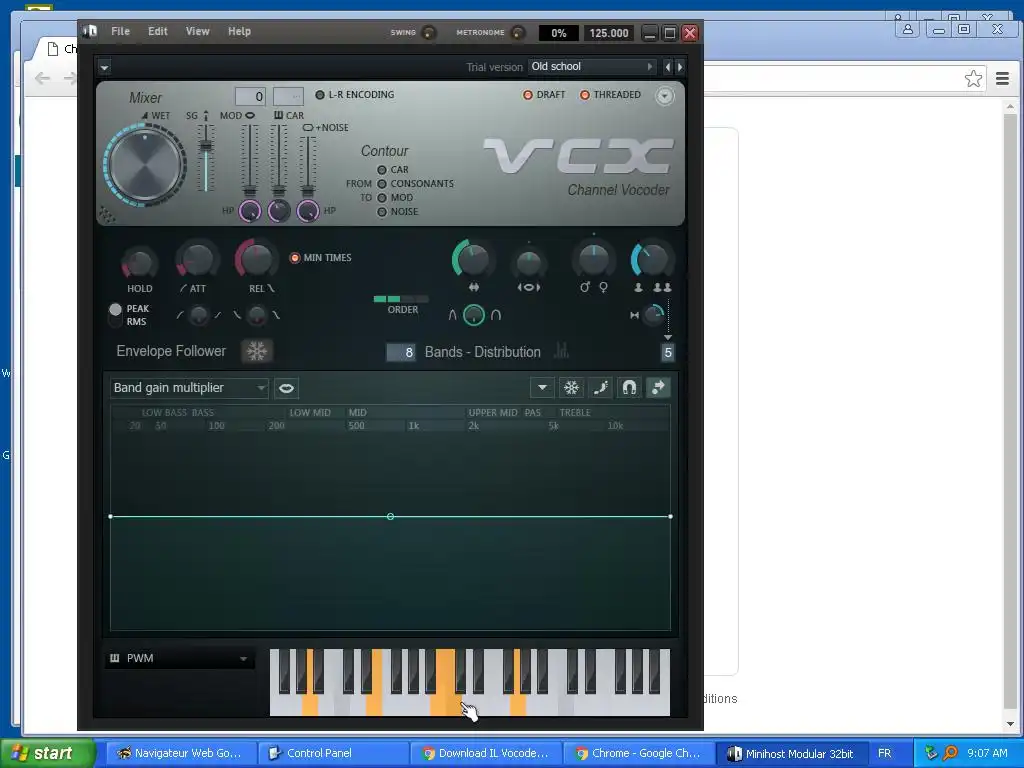Select Contour MOD option

(382, 198)
